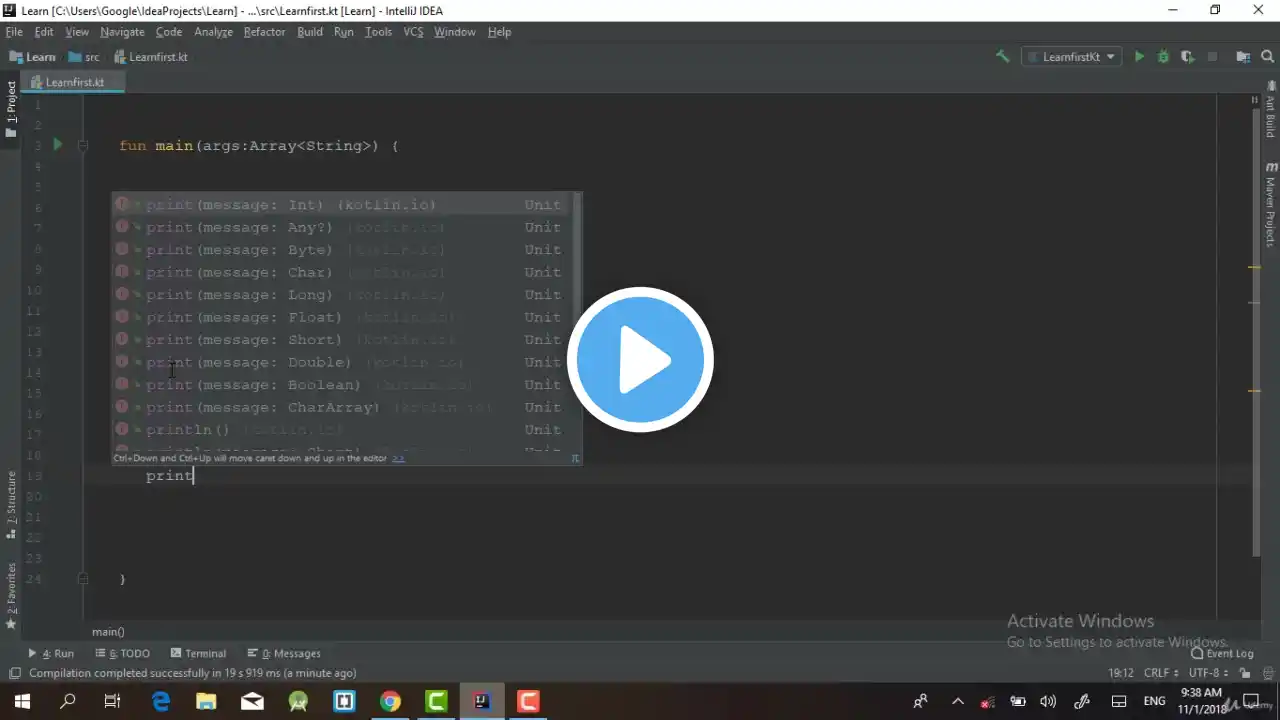Open the Help menu
The image size is (1280, 720).
499,32
